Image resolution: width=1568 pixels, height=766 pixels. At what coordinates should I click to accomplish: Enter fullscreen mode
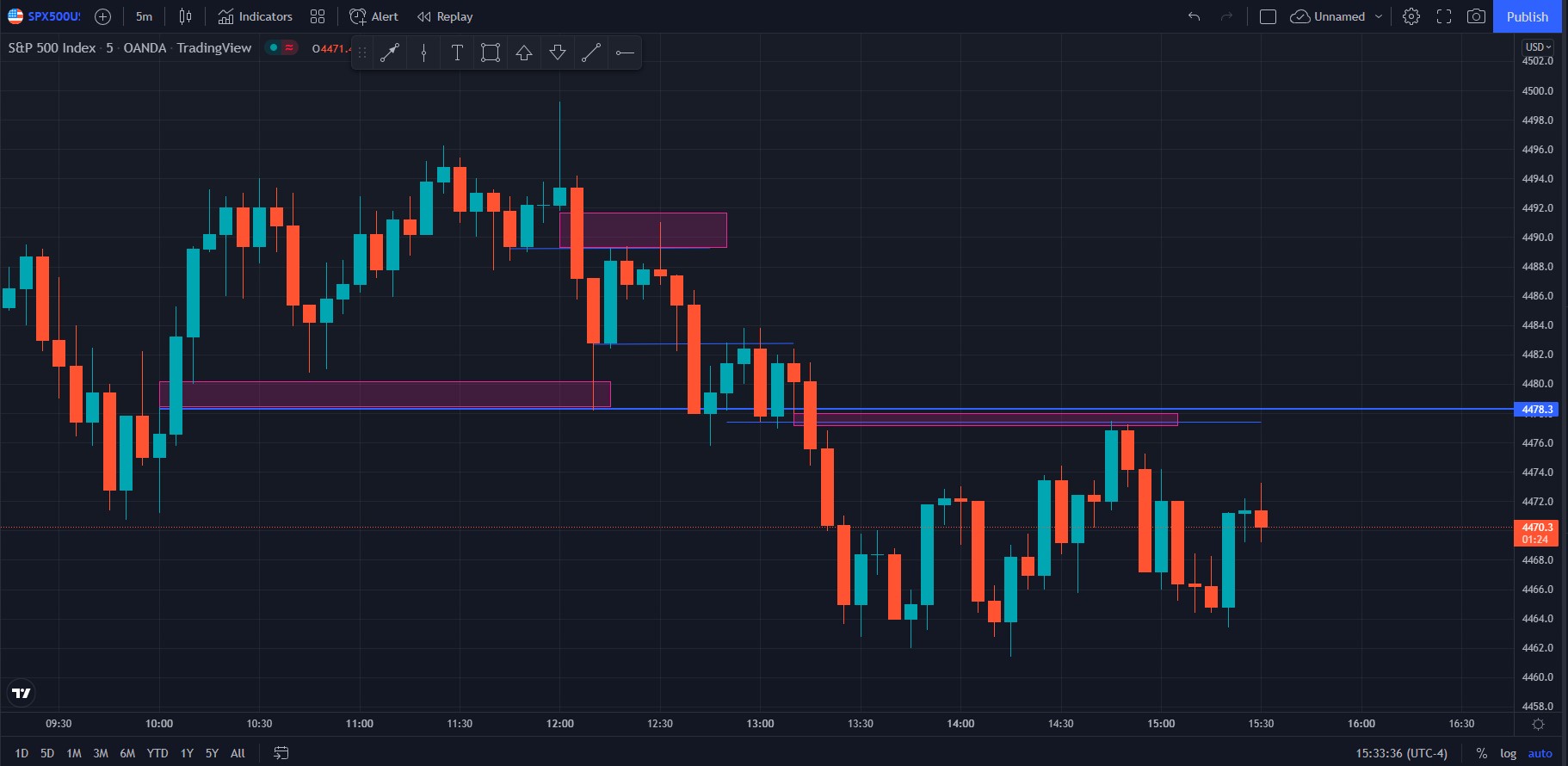pyautogui.click(x=1444, y=16)
